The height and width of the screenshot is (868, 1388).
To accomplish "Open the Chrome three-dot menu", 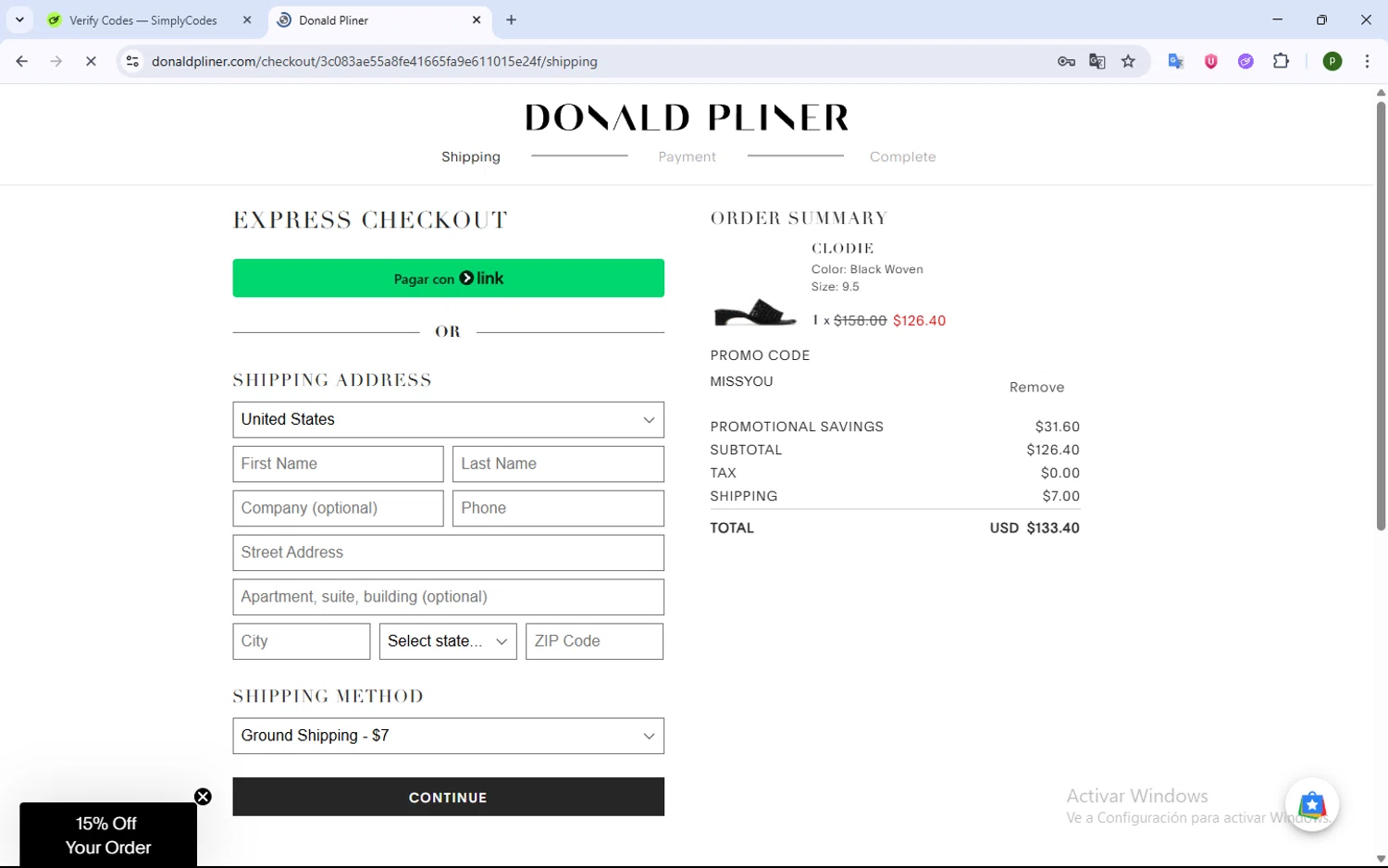I will tap(1367, 61).
